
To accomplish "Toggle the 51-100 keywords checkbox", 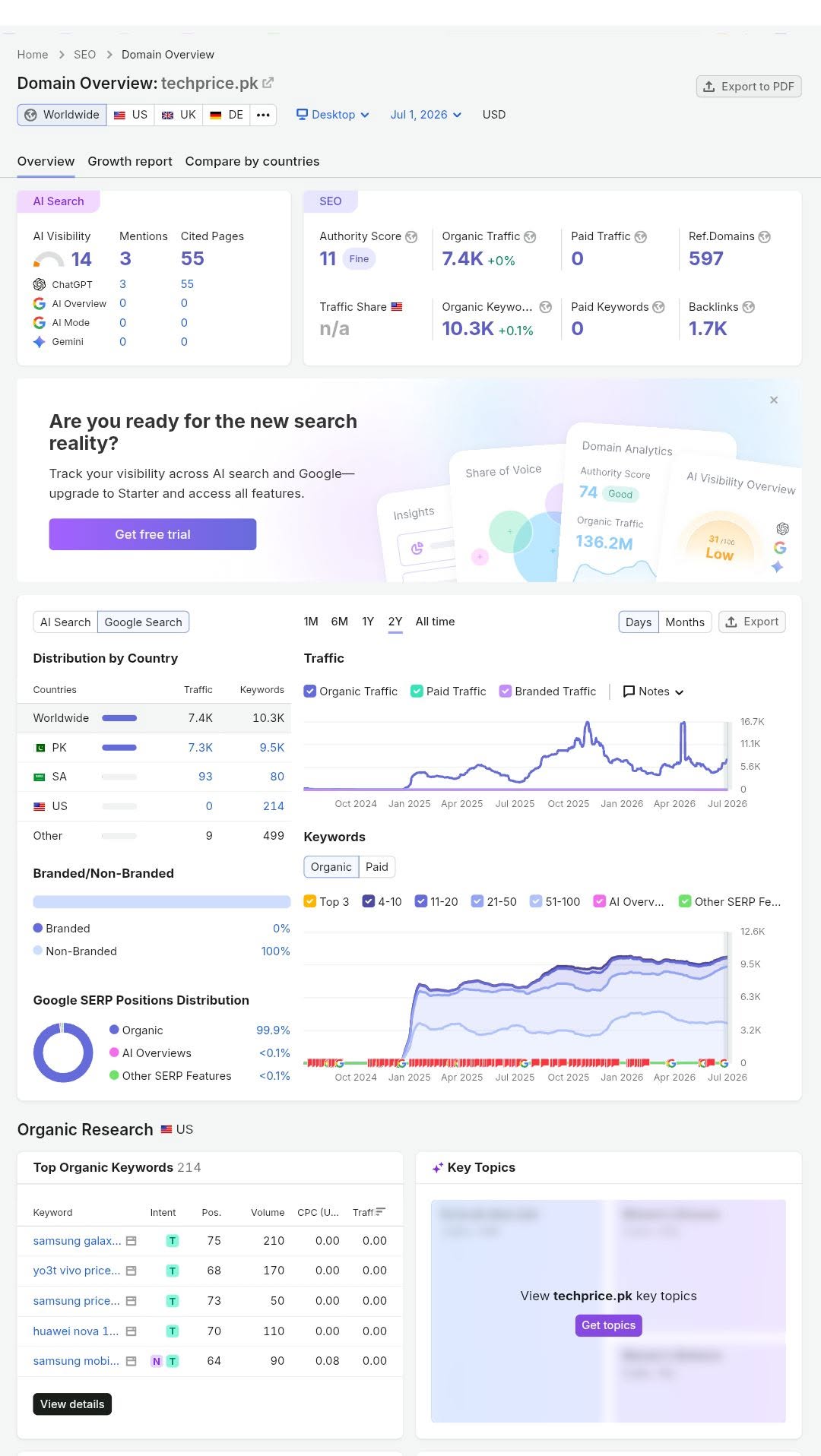I will pyautogui.click(x=536, y=901).
